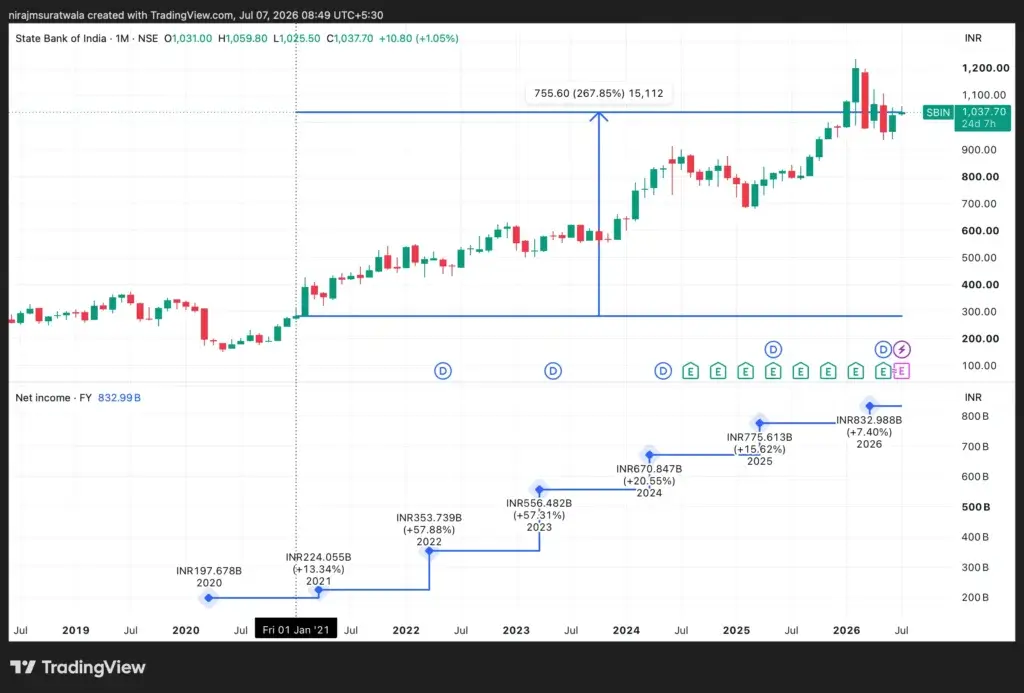Click the +10.80 (+1.05%) change value

419,39
